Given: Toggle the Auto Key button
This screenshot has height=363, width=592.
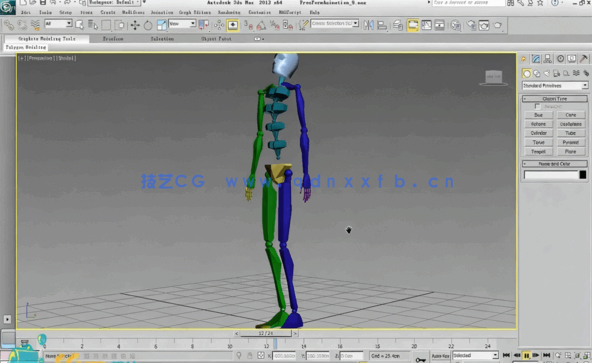Looking at the screenshot, I should 441,356.
